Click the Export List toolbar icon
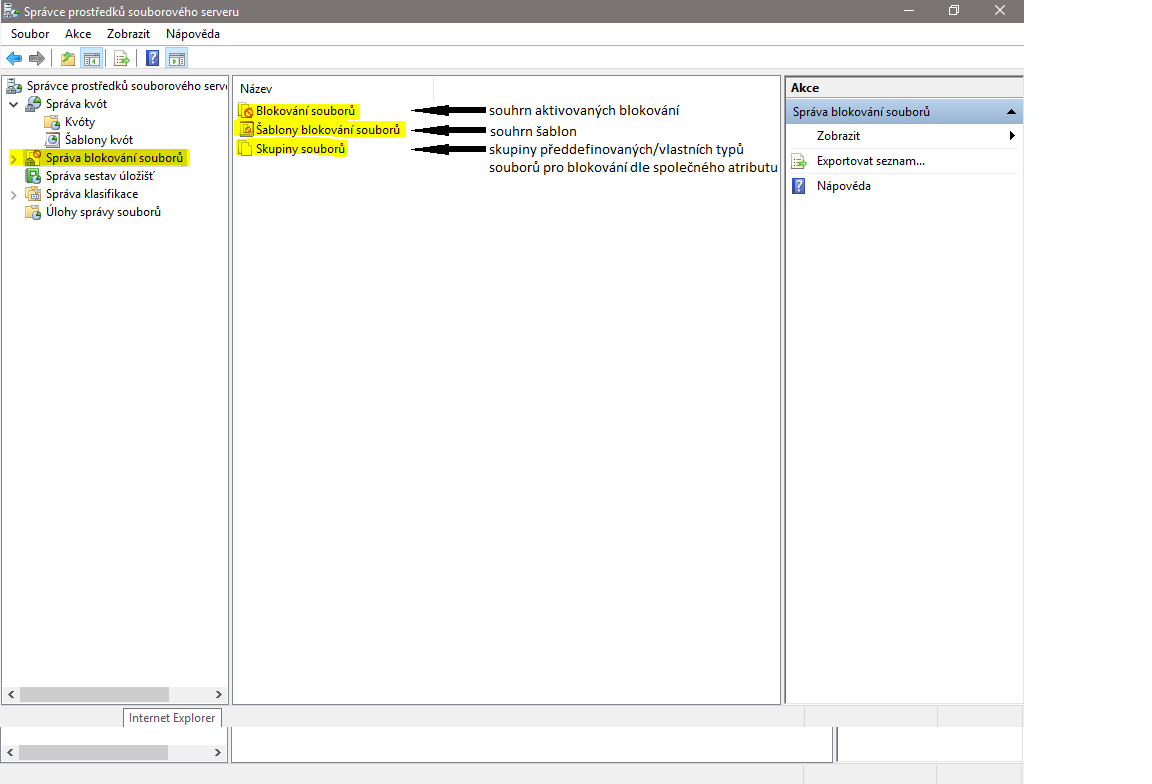 pos(122,58)
